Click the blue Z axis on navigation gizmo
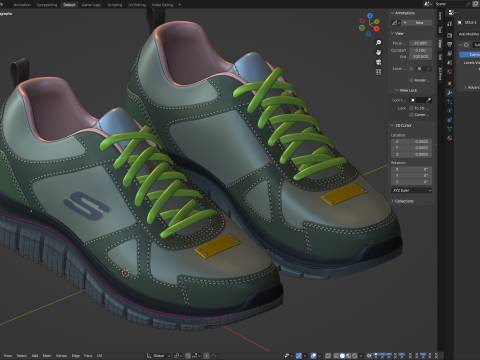The image size is (480, 360). (370, 15)
